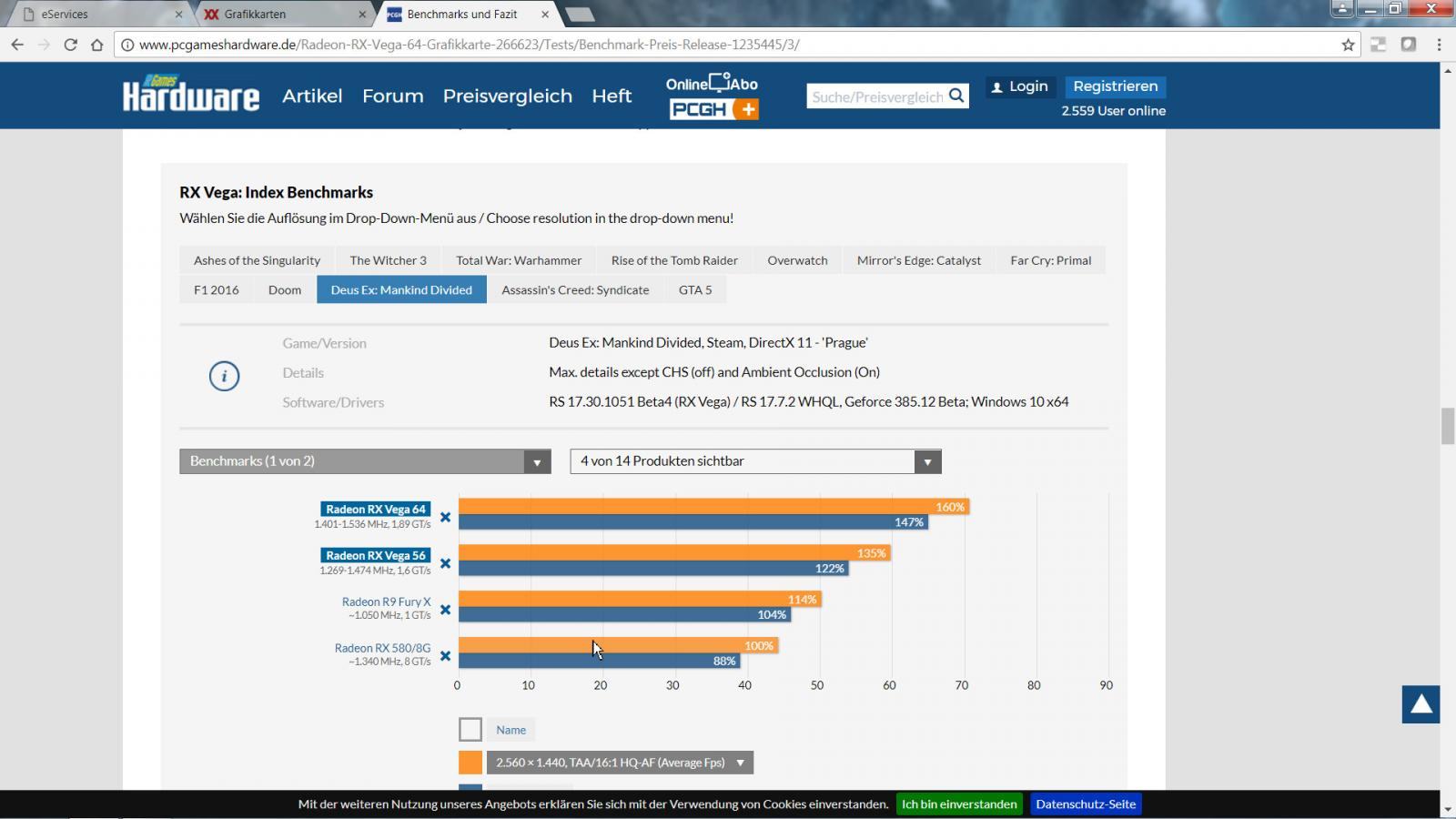
Task: Open the GTA 5 benchmark tab
Action: [x=695, y=290]
